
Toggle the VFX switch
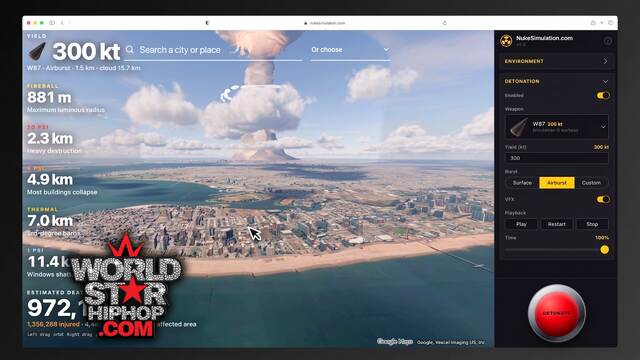click(603, 199)
